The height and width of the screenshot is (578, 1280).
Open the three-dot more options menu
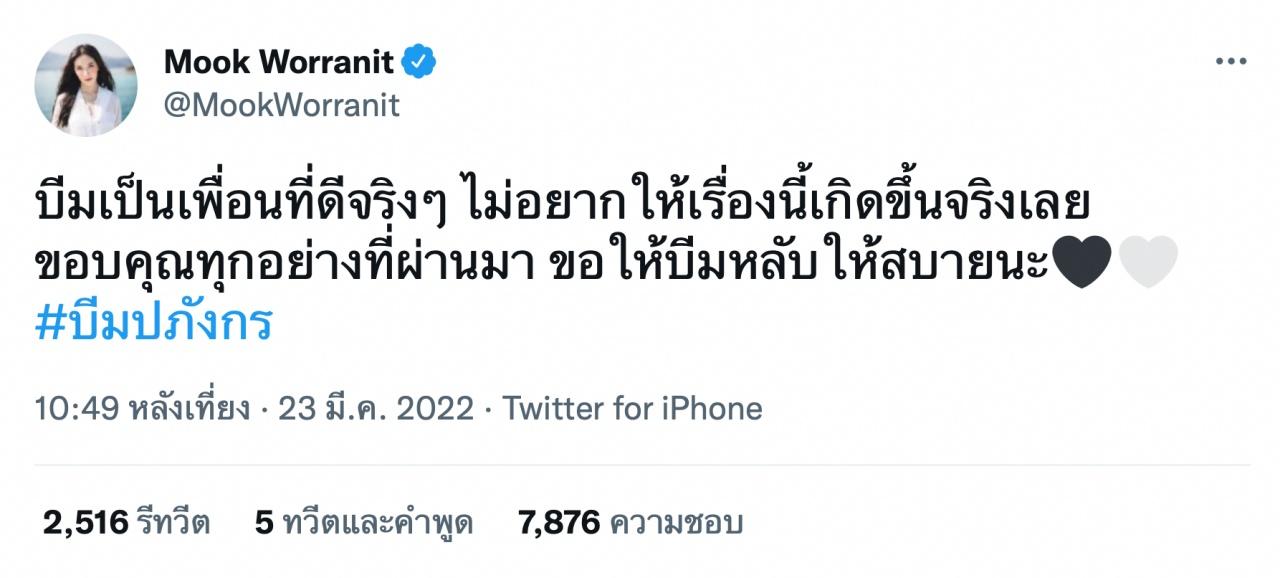1230,62
